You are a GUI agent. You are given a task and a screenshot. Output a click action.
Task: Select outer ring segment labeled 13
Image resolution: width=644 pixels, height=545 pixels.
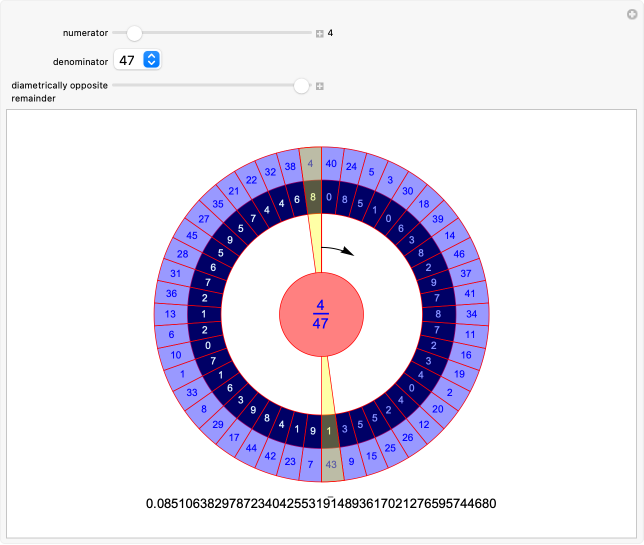pos(170,314)
